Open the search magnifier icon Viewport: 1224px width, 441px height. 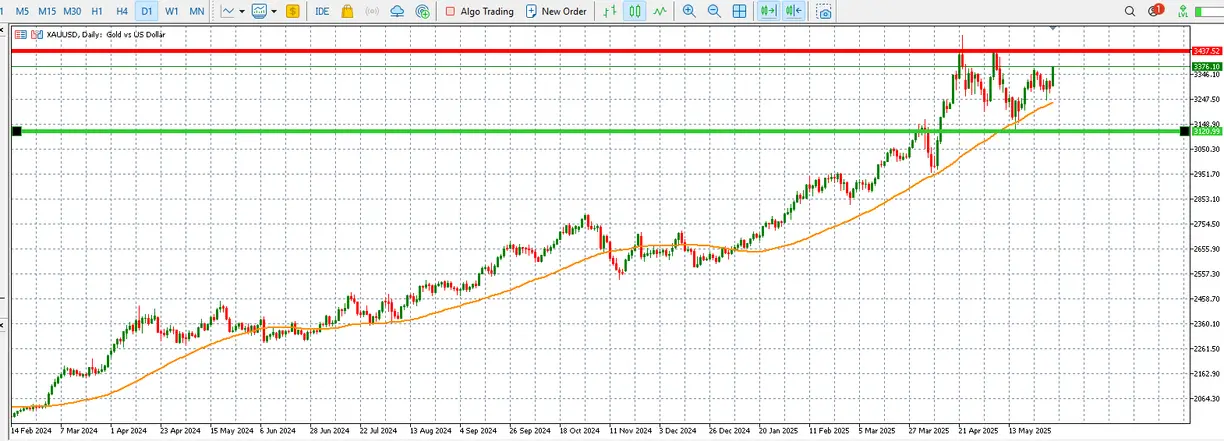(1131, 11)
